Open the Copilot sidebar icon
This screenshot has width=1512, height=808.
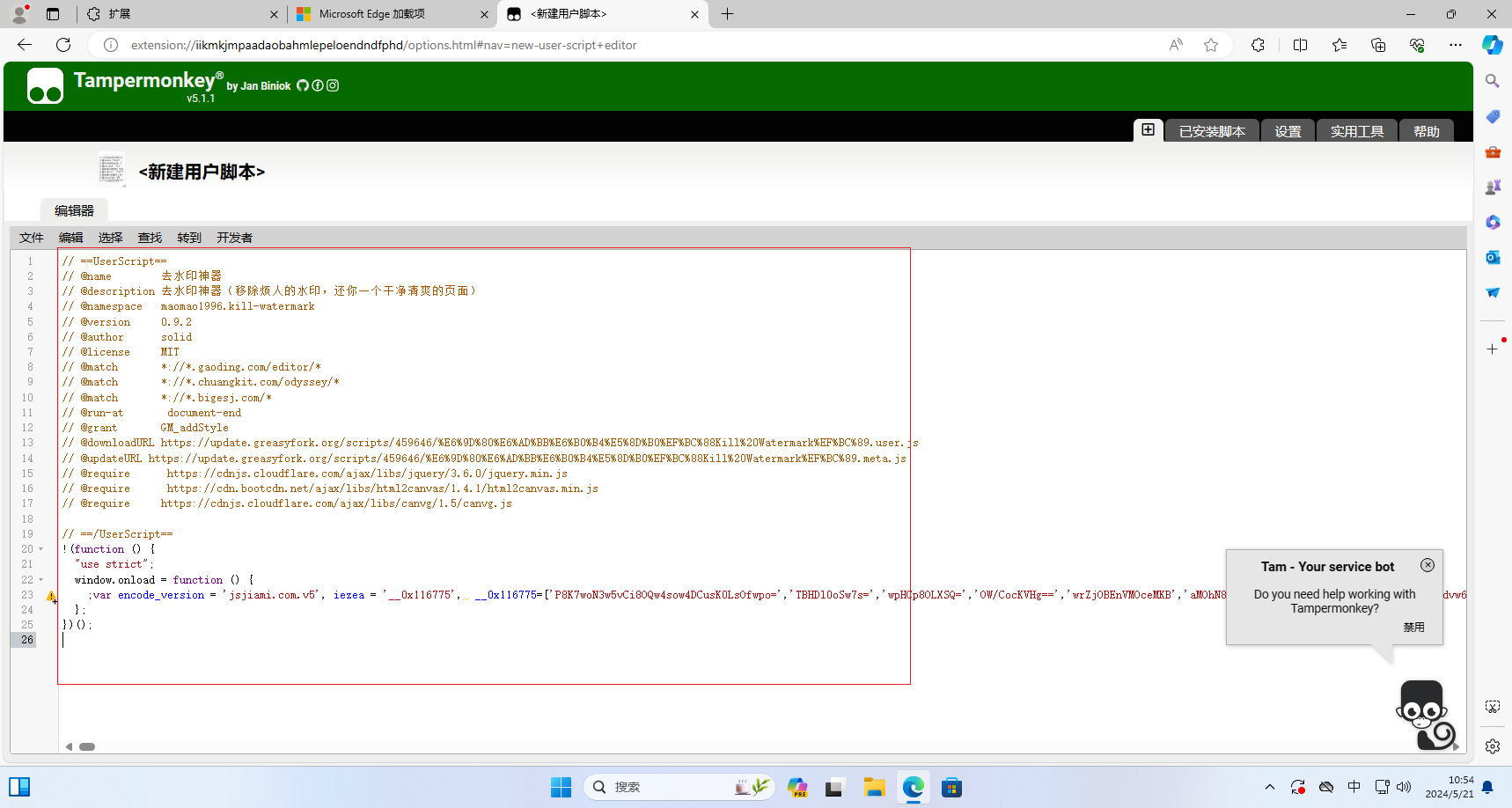[1493, 45]
